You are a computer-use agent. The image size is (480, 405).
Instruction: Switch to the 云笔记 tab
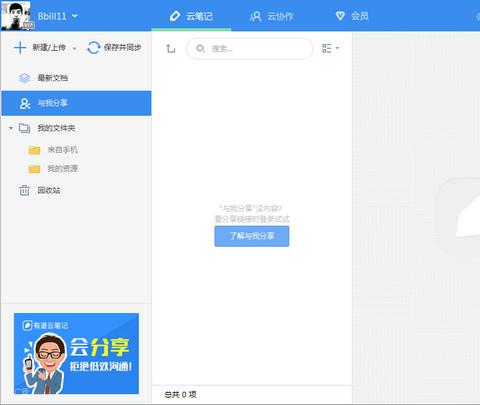[191, 16]
